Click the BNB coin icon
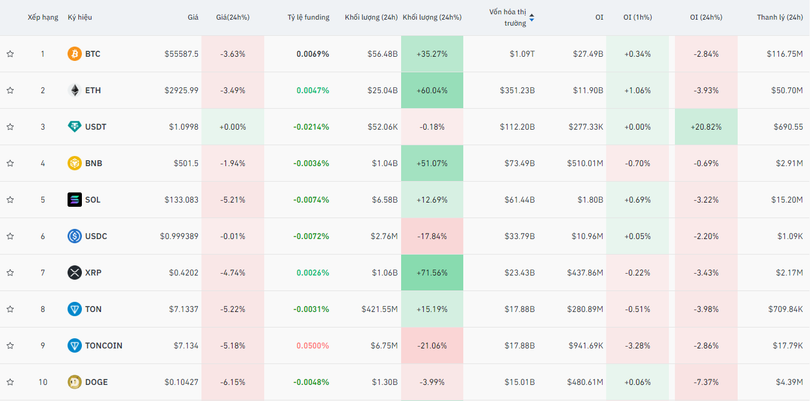 pyautogui.click(x=74, y=163)
